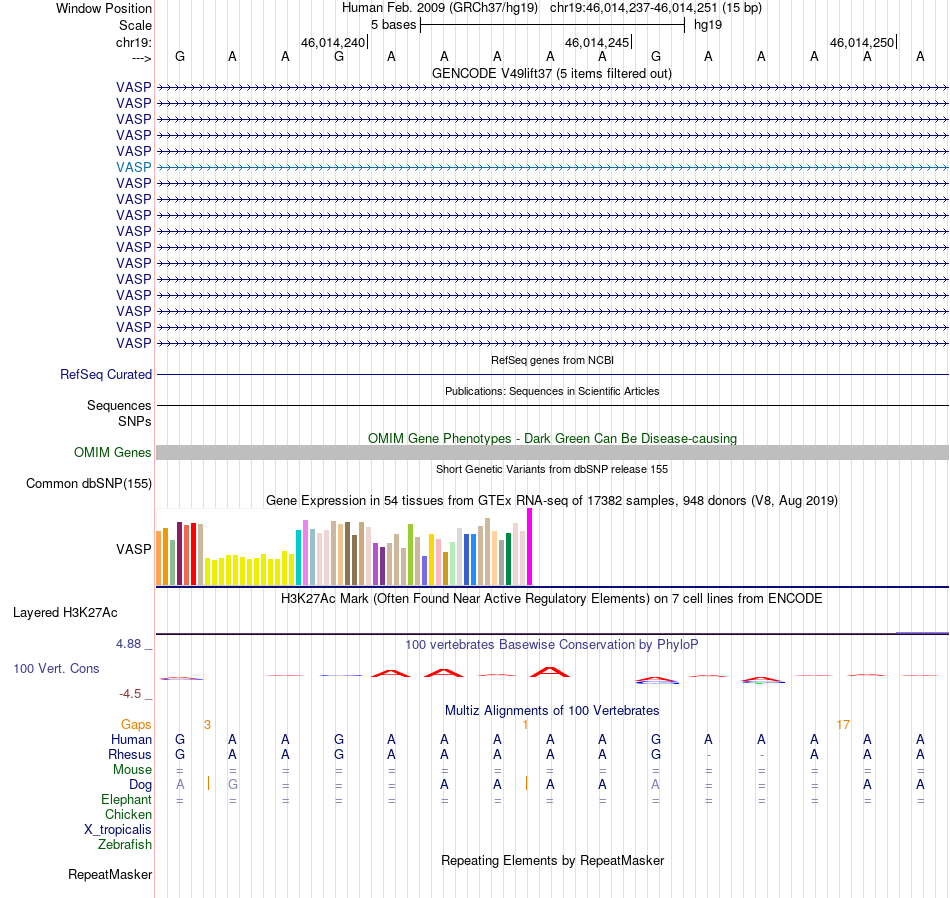
Task: Click the Sequences track label
Action: pos(119,405)
